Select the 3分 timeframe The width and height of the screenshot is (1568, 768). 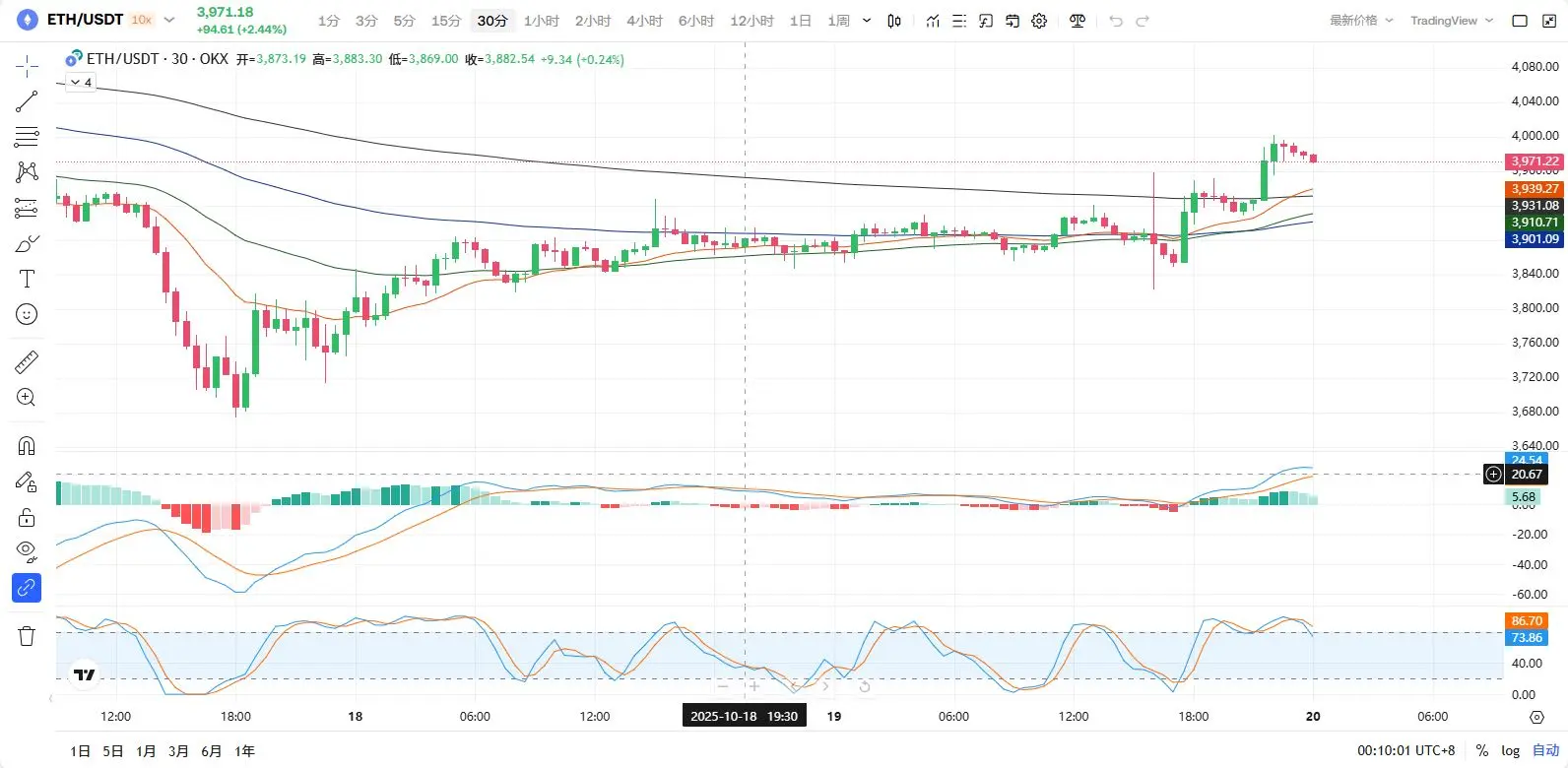[366, 21]
